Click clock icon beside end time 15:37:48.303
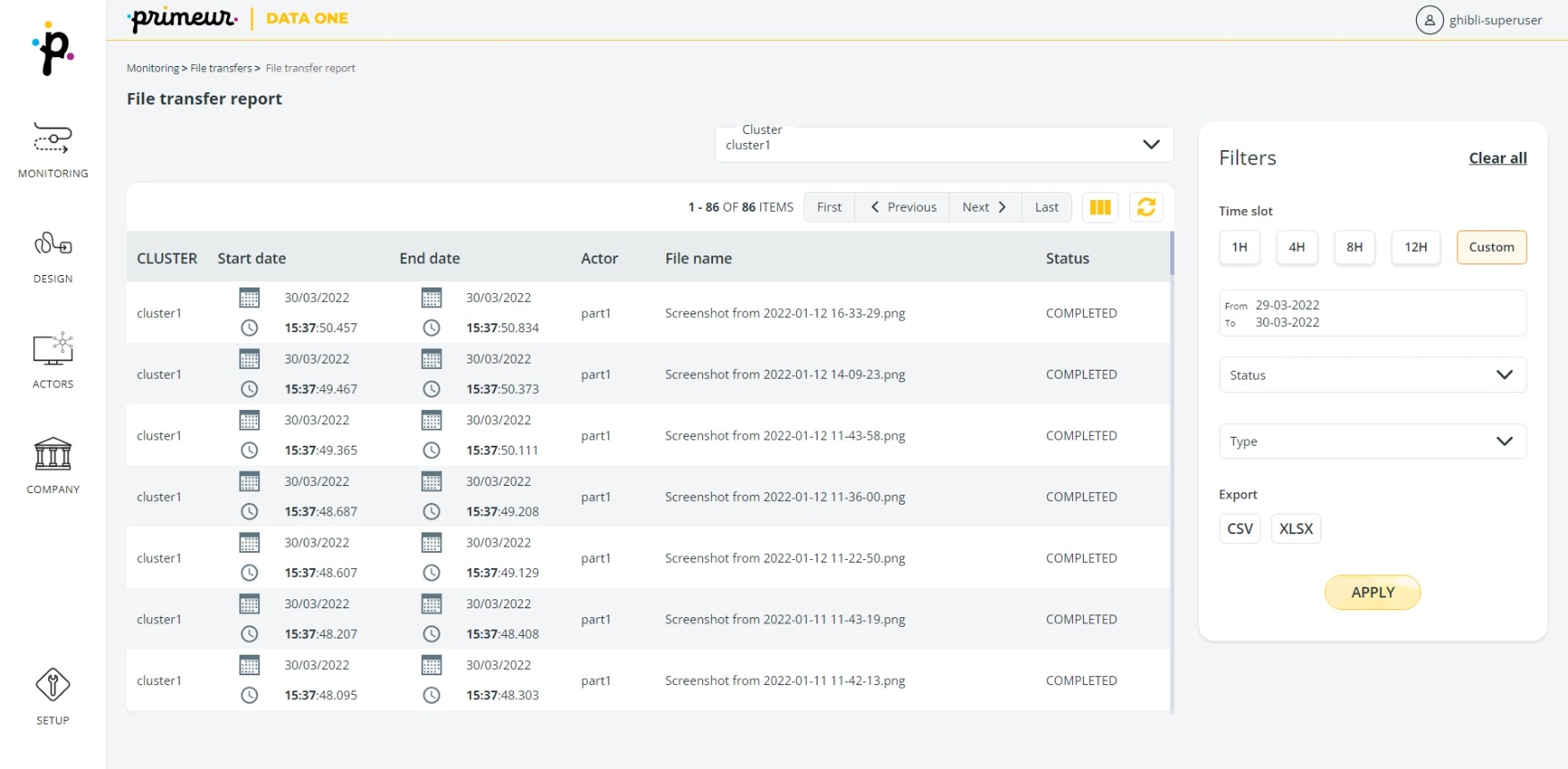 (432, 695)
